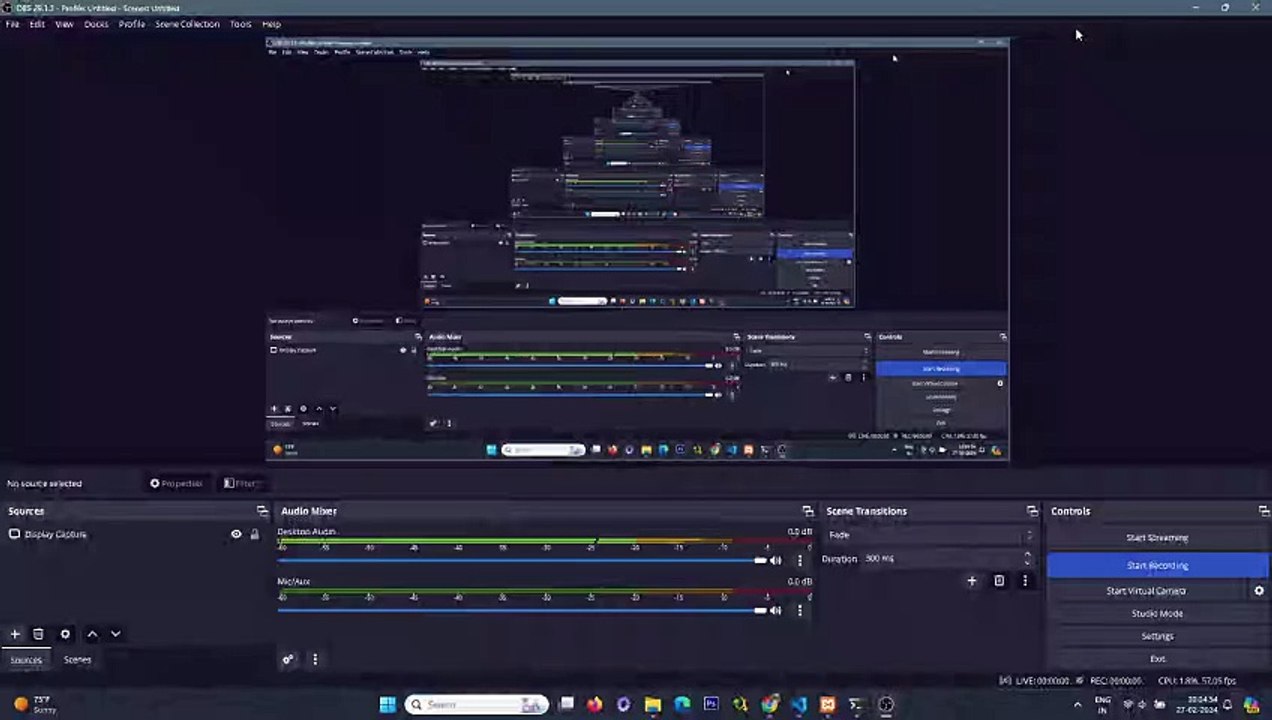The image size is (1272, 720).
Task: Adjust the Duration spinner arrows
Action: (x=1027, y=558)
